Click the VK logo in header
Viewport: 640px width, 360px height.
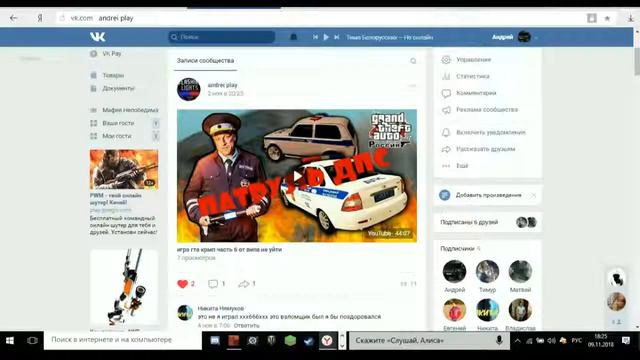[x=98, y=37]
